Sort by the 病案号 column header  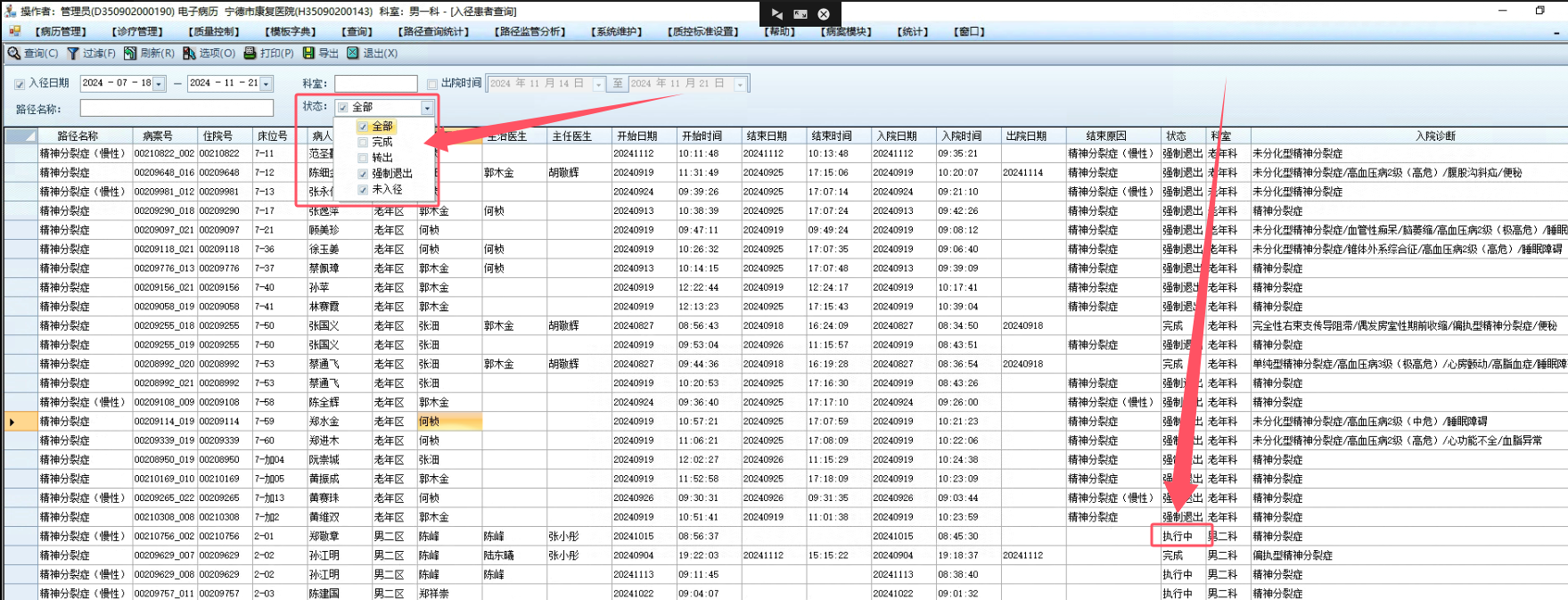click(x=165, y=136)
